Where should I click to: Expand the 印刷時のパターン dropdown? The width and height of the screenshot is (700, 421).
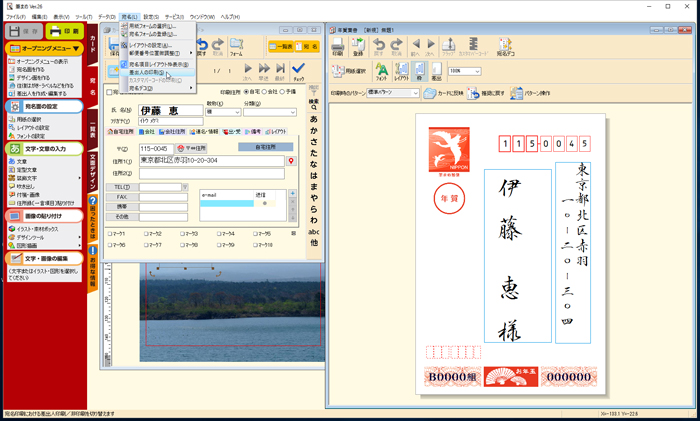413,94
